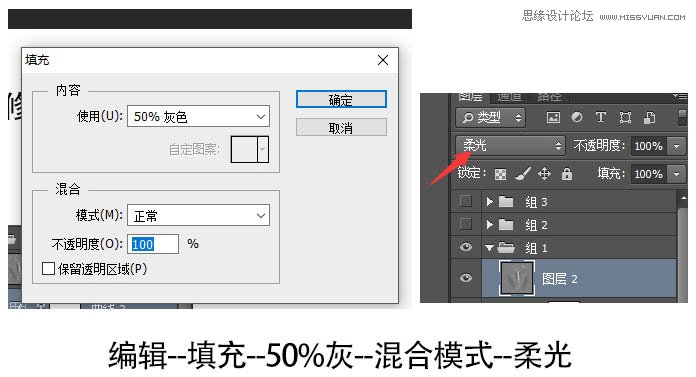The width and height of the screenshot is (696, 377).
Task: Click the 不透明度 input field in dialog
Action: pyautogui.click(x=153, y=244)
